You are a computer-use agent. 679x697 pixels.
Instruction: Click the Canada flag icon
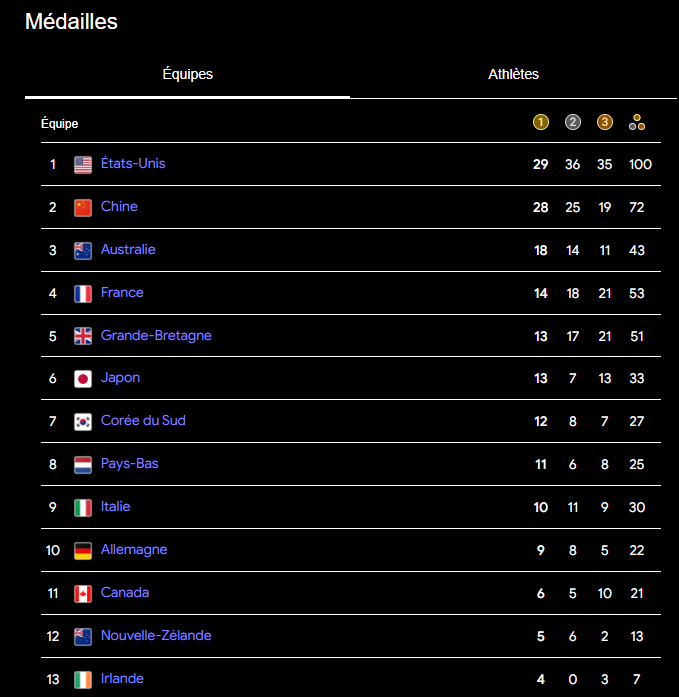[x=83, y=594]
